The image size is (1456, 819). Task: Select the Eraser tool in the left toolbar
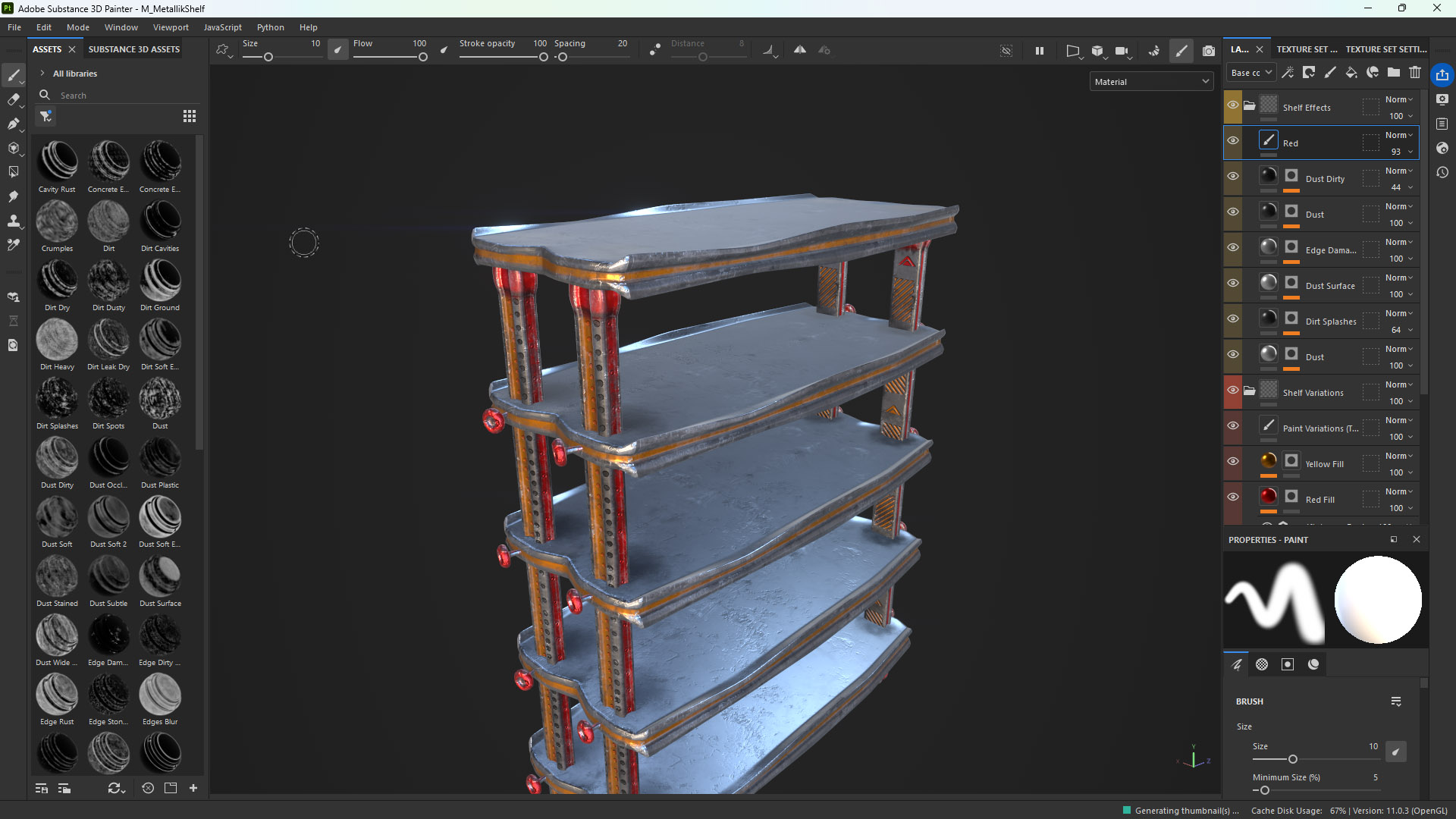(14, 99)
